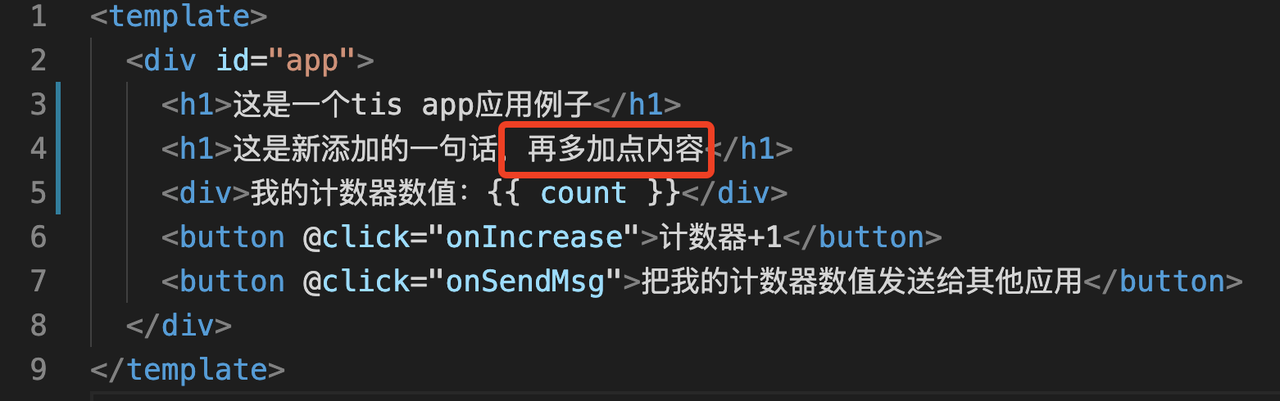The height and width of the screenshot is (401, 1280).
Task: Click highlighted text 再多加点内容
Action: (615, 149)
